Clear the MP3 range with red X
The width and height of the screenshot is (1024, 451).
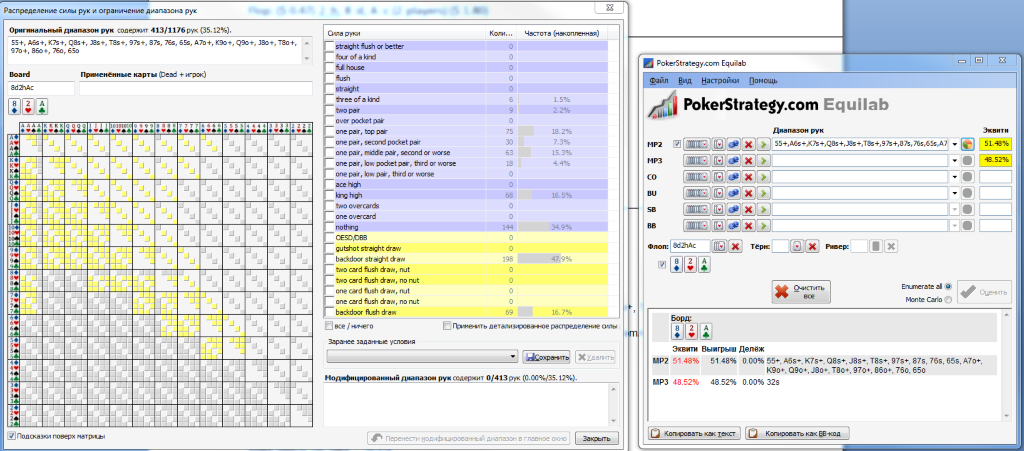pos(748,160)
